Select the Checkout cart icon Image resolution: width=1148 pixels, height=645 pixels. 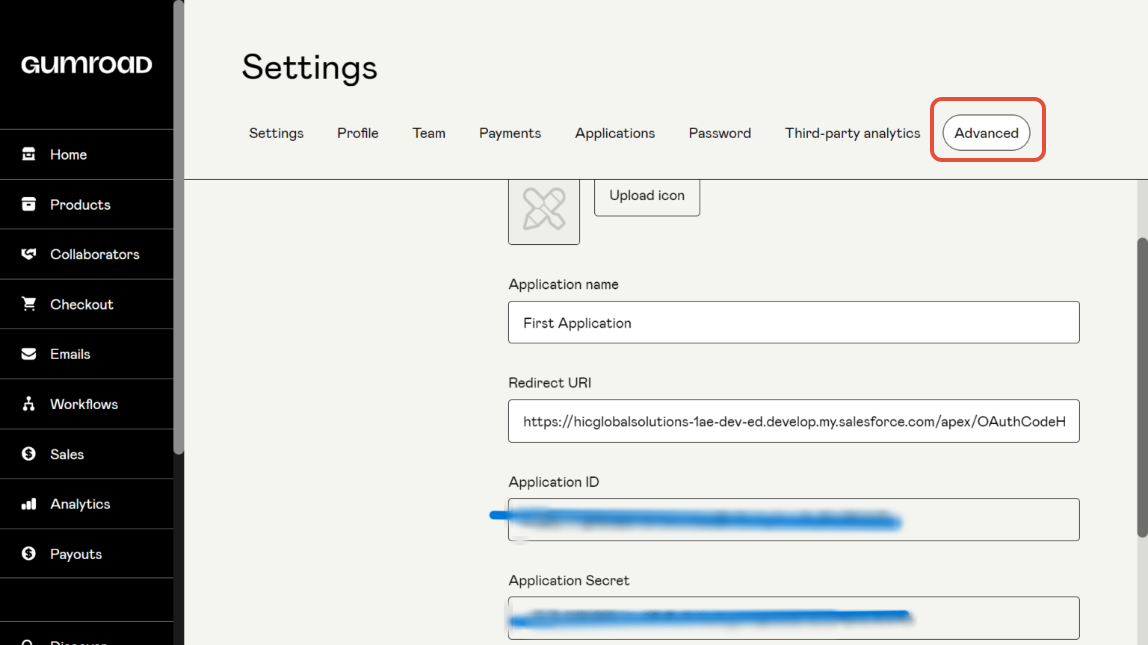29,304
